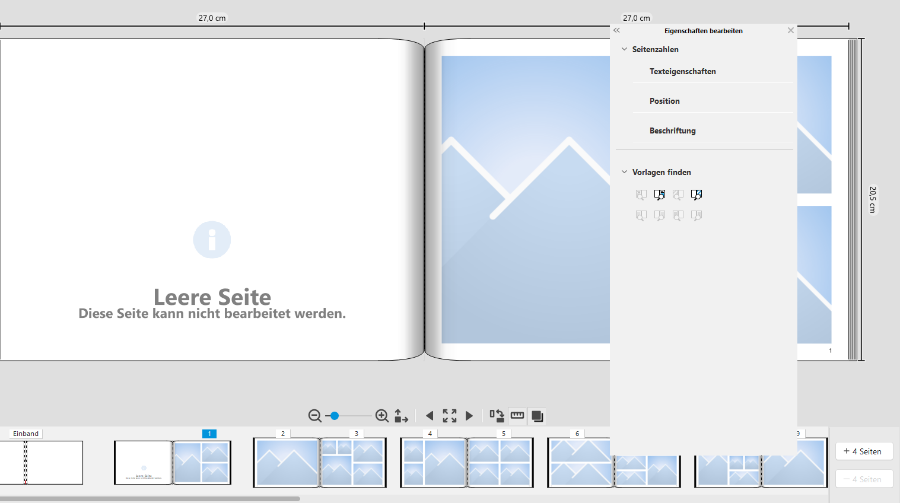Image resolution: width=900 pixels, height=503 pixels.
Task: Open the Position settings entry
Action: point(664,101)
